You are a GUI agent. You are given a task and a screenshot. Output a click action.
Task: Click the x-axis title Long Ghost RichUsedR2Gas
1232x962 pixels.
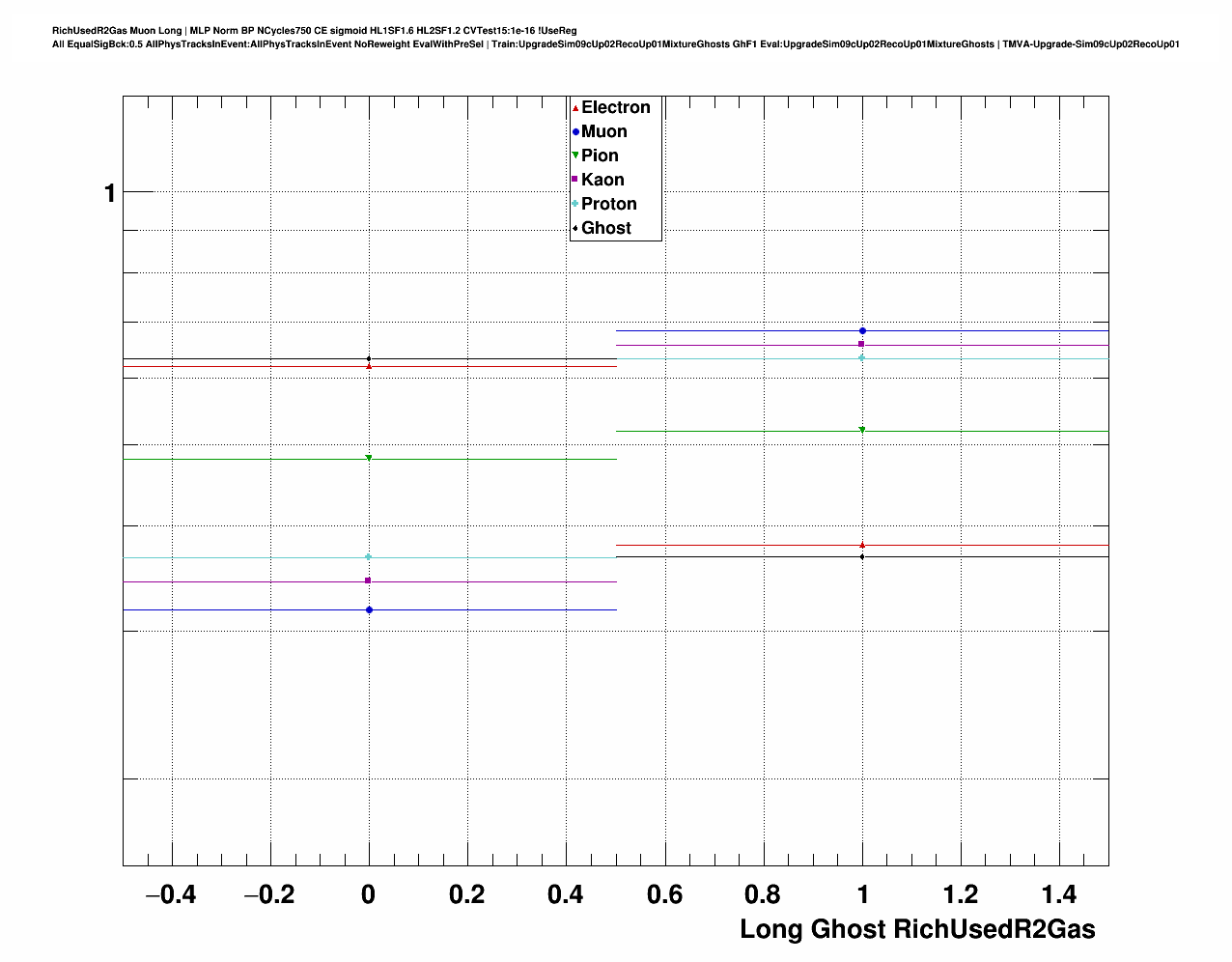(x=917, y=929)
